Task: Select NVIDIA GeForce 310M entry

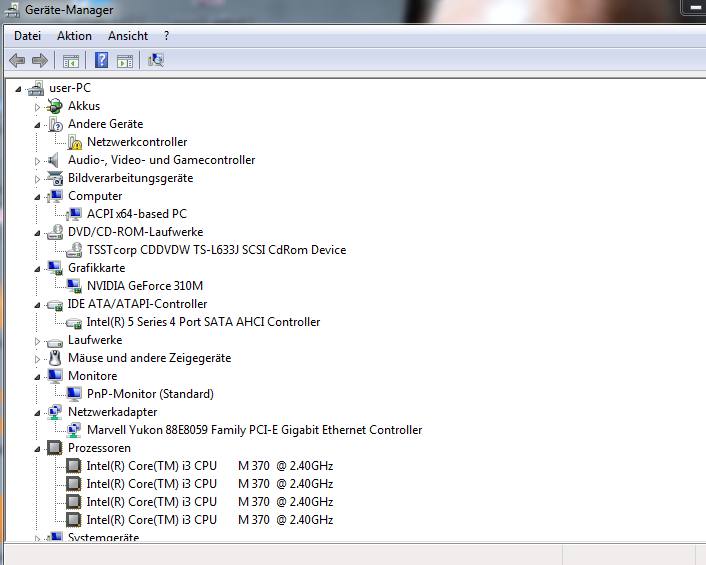Action: click(x=145, y=286)
